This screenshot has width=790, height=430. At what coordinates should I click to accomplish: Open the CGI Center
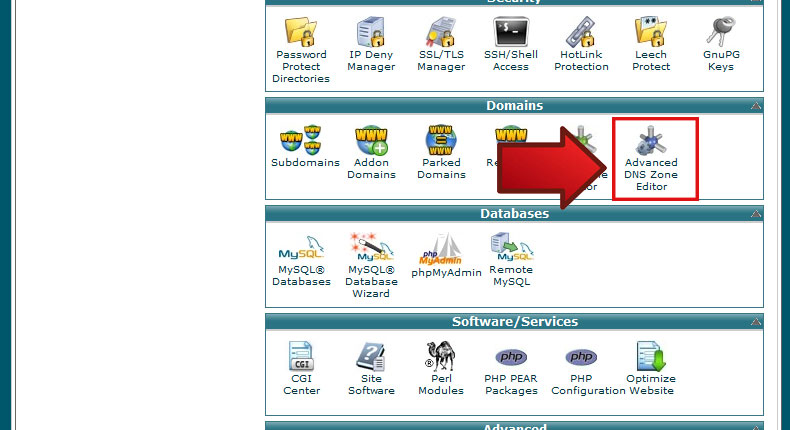point(301,356)
